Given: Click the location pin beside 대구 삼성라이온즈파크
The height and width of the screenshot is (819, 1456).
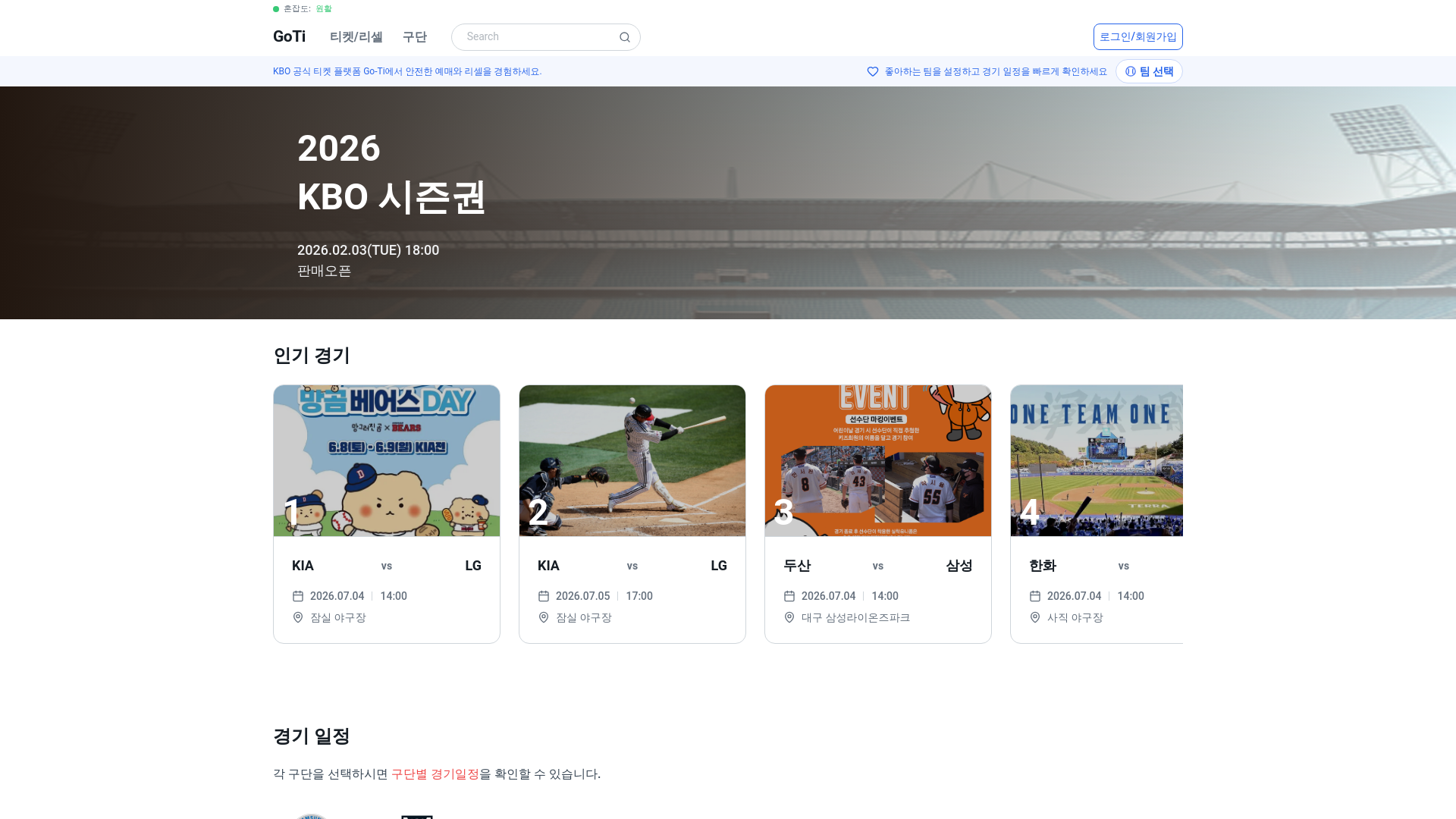Looking at the screenshot, I should pos(789,617).
